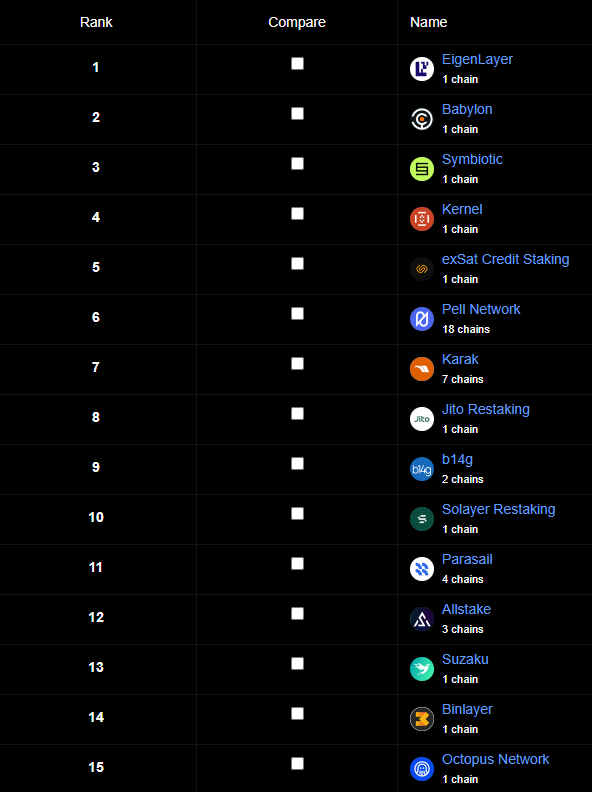
Task: Tick the compare checkbox for rank 5
Action: click(298, 264)
